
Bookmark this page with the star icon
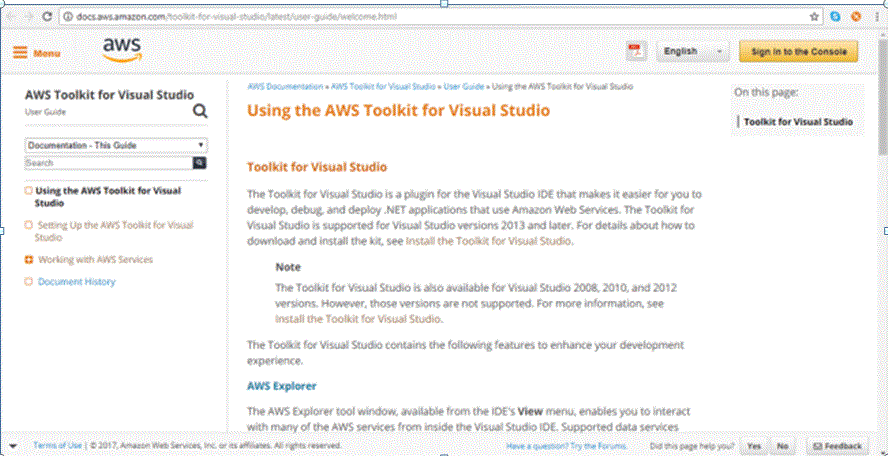(x=814, y=16)
